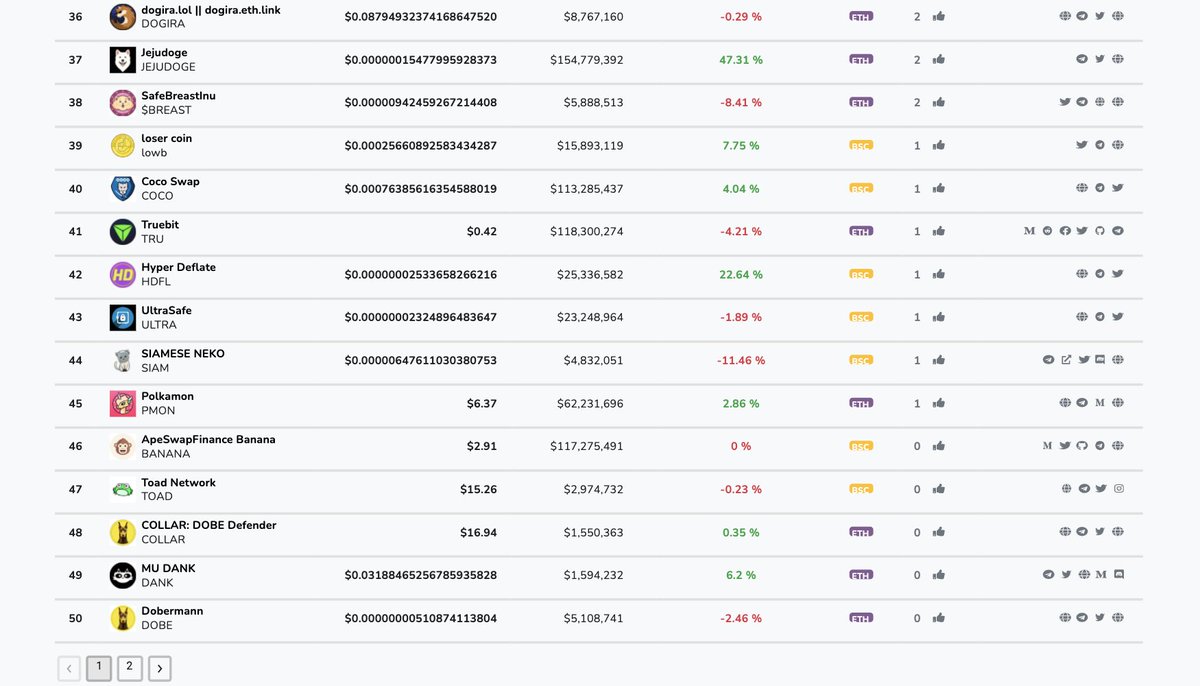
Task: Click the Polkamon pink logo thumbnail
Action: pos(122,404)
